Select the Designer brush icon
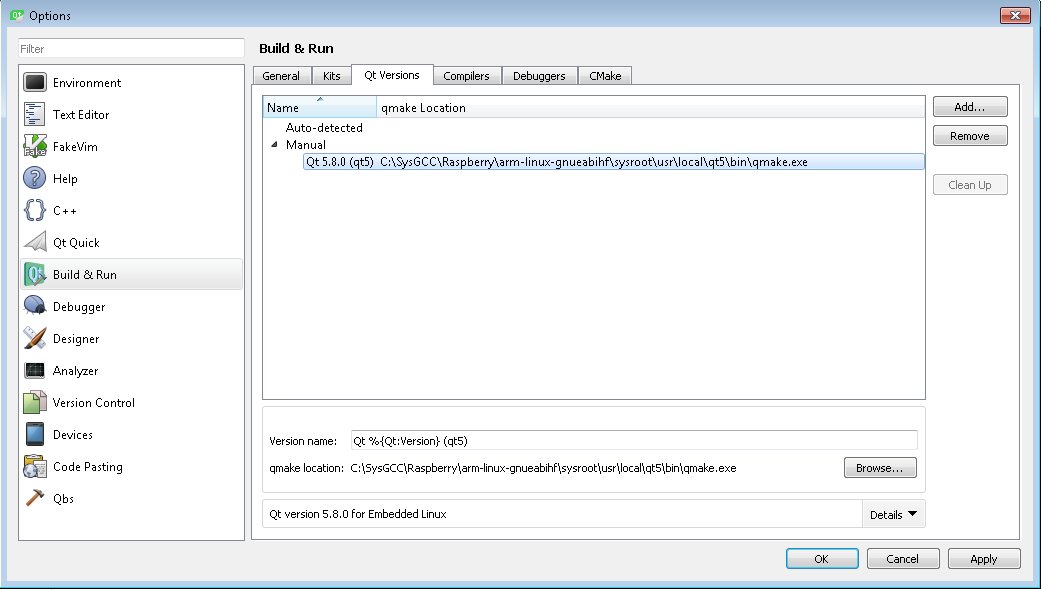Viewport: 1042px width, 590px height. pos(35,338)
